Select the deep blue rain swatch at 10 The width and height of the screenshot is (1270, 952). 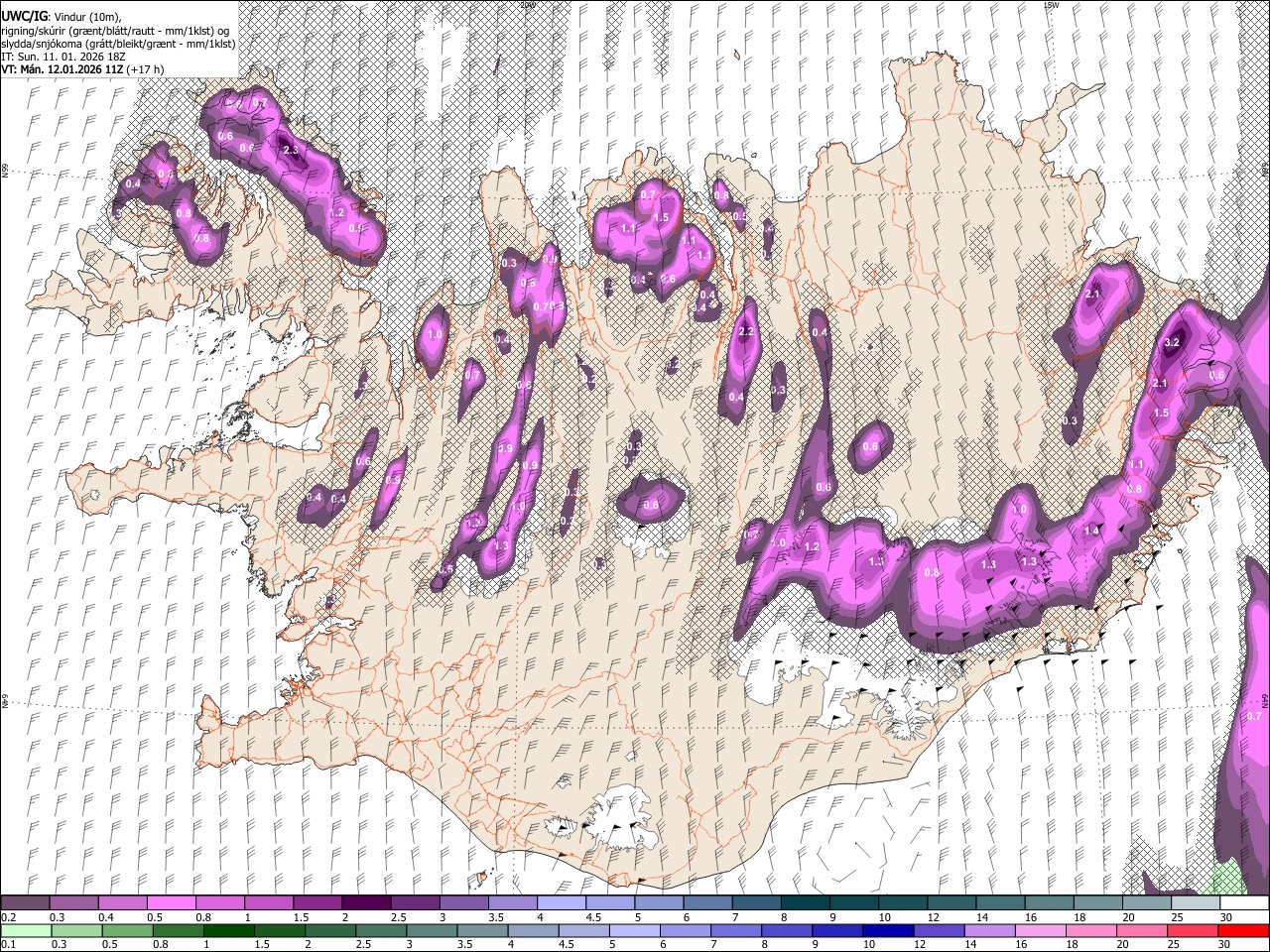(888, 930)
